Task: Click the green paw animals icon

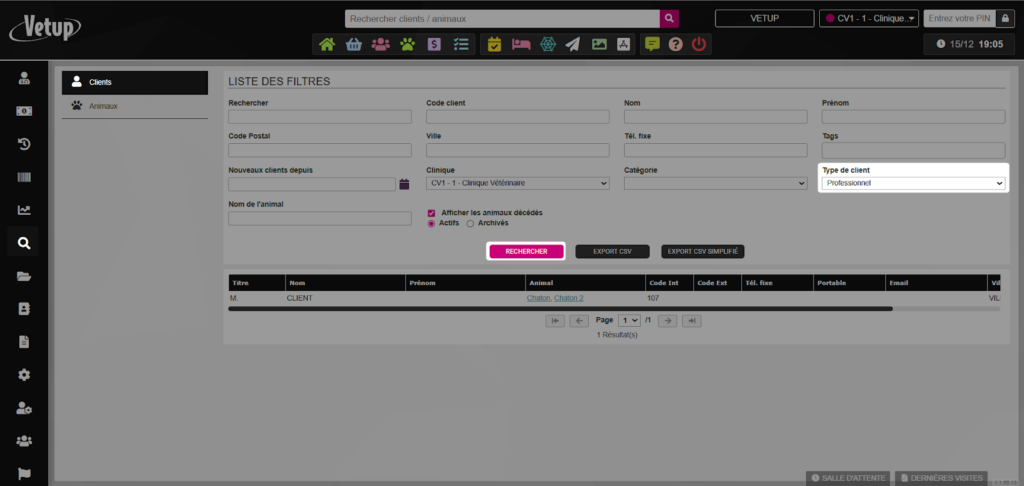Action: [407, 44]
